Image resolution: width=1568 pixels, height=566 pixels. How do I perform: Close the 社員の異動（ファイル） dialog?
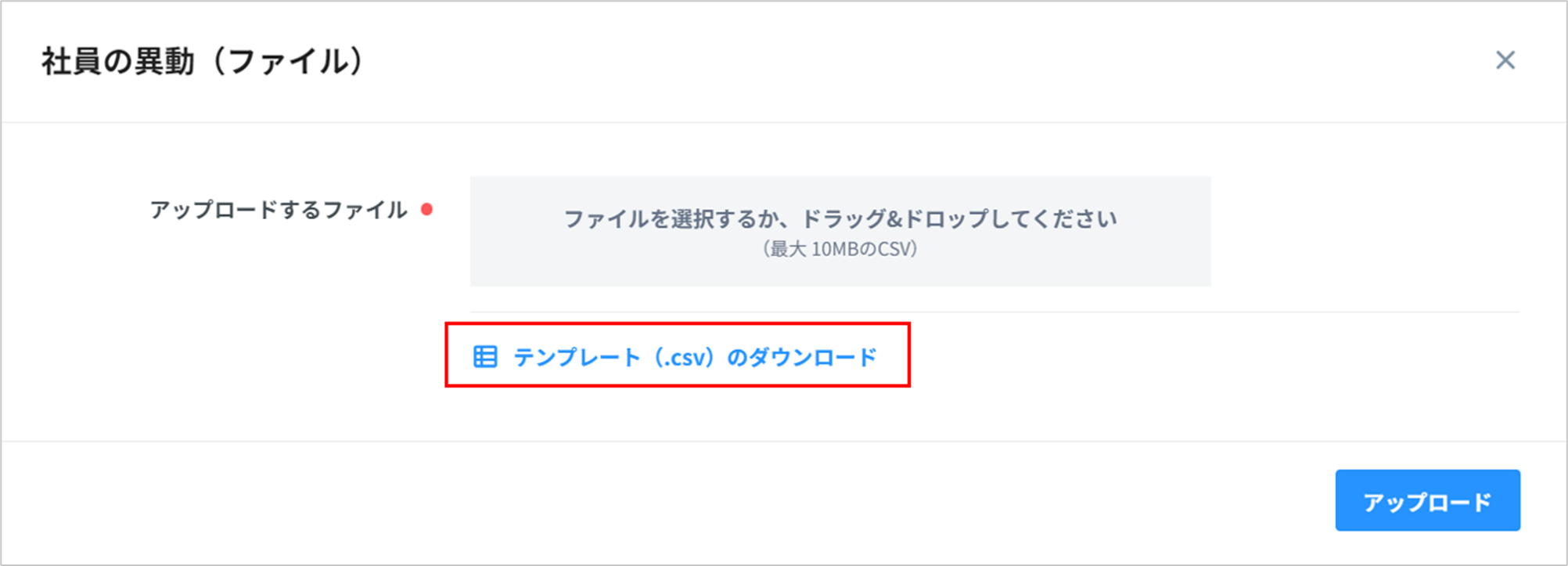pyautogui.click(x=1505, y=60)
